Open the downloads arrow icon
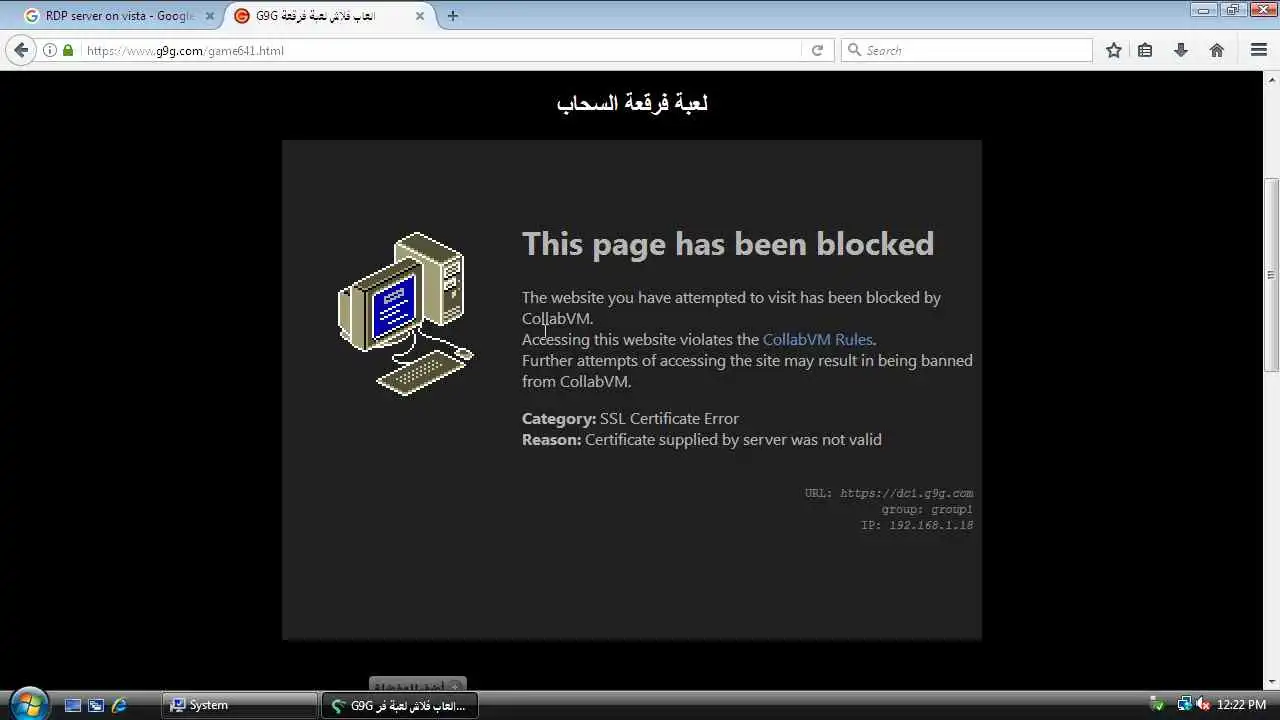 [1181, 50]
